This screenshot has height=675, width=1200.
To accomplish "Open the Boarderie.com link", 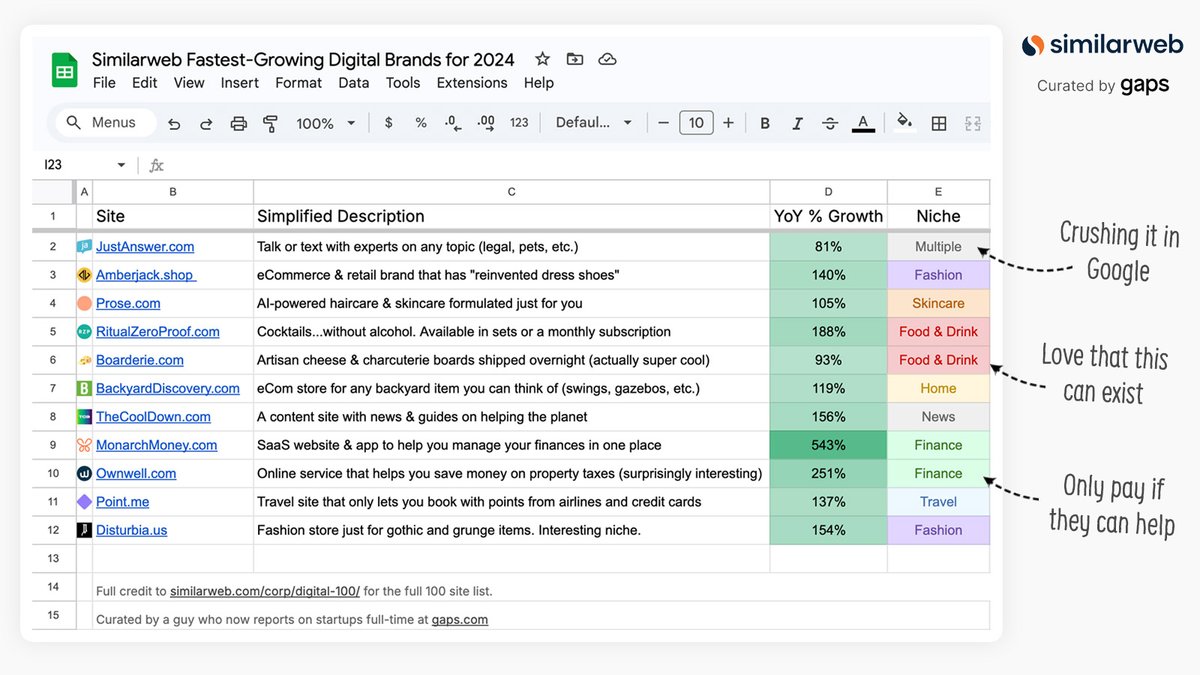I will 140,360.
